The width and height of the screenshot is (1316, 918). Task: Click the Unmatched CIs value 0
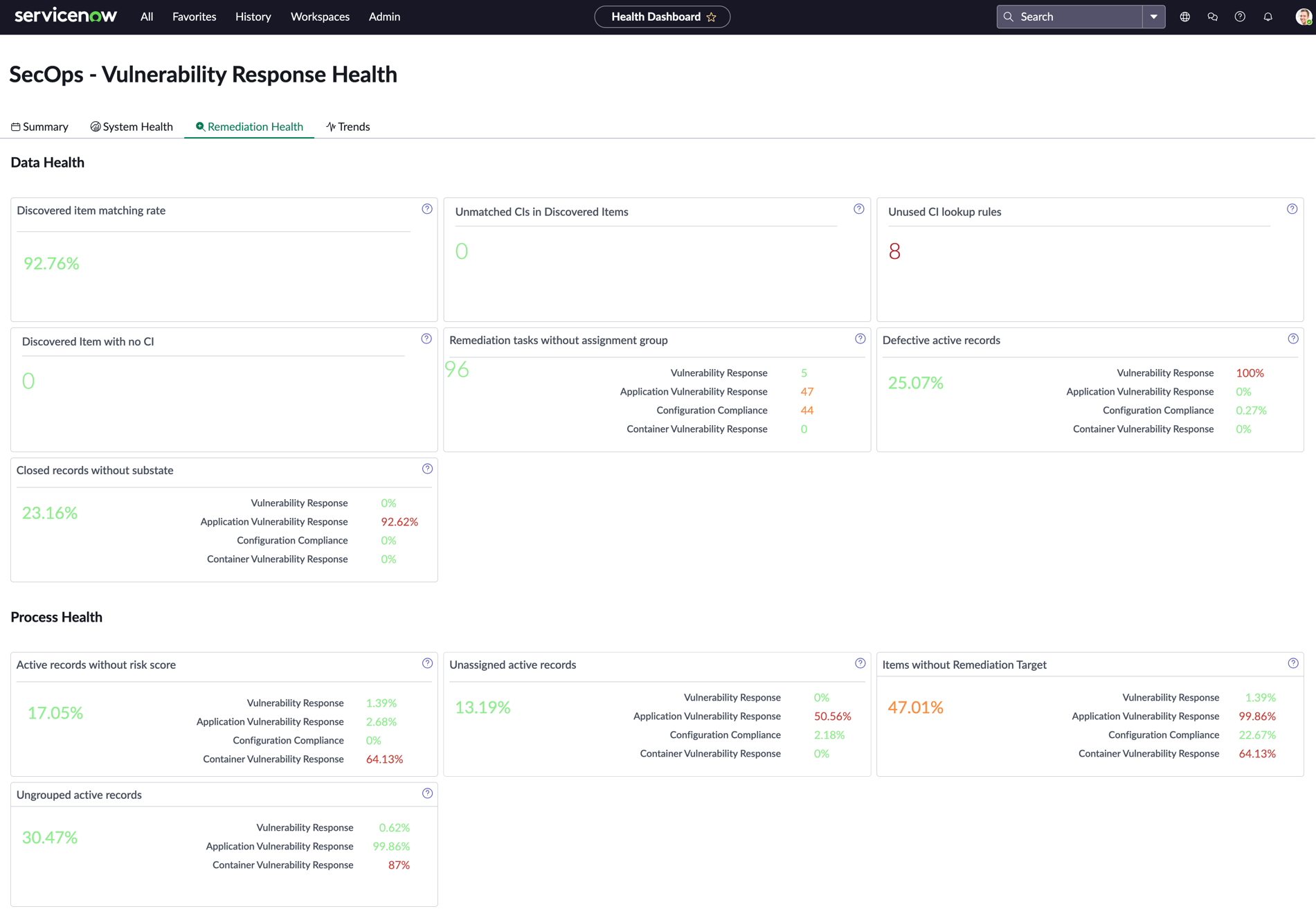click(462, 251)
